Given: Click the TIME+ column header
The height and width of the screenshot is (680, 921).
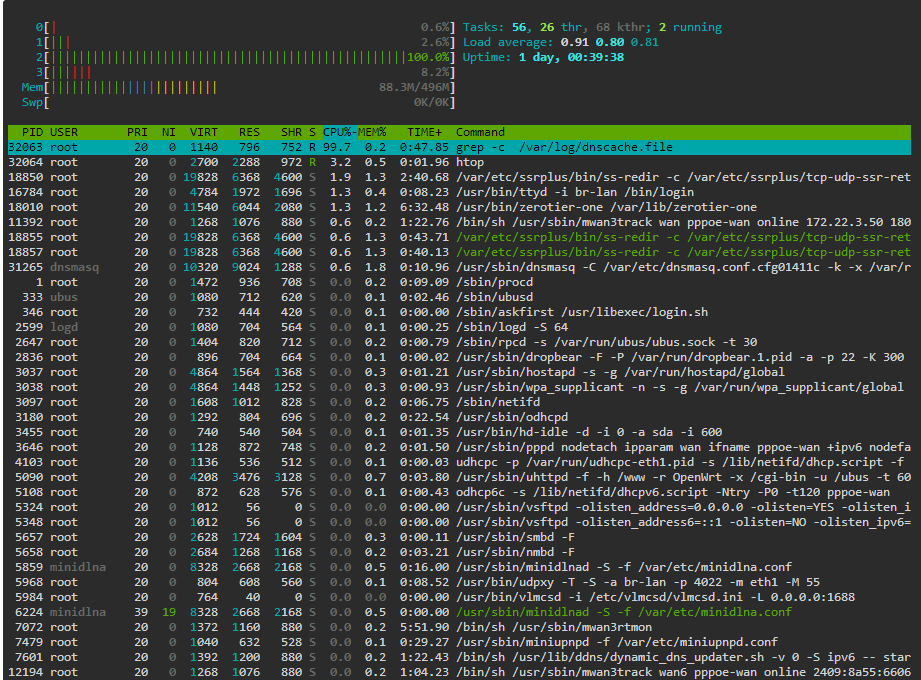Looking at the screenshot, I should [x=425, y=132].
